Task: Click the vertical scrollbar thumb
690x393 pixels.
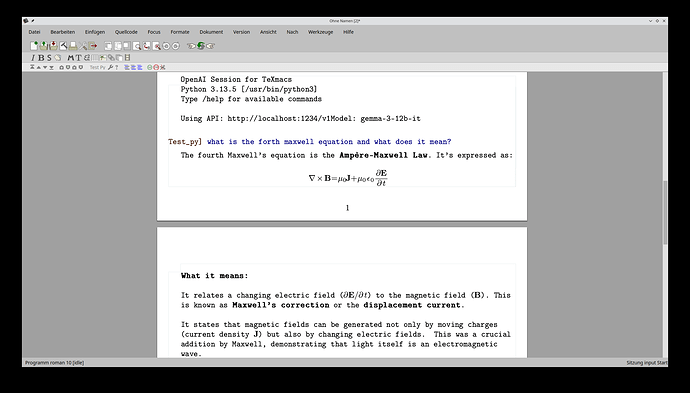Action: pyautogui.click(x=665, y=213)
